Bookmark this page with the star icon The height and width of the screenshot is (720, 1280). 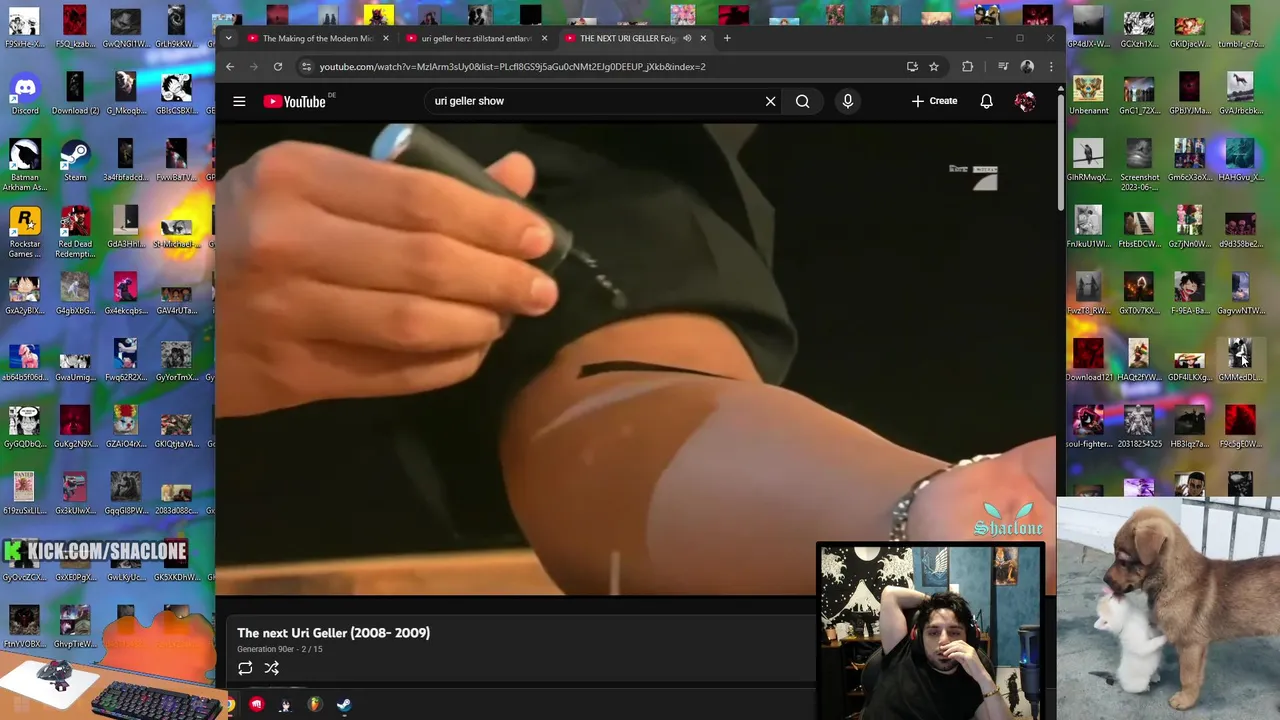[x=934, y=67]
